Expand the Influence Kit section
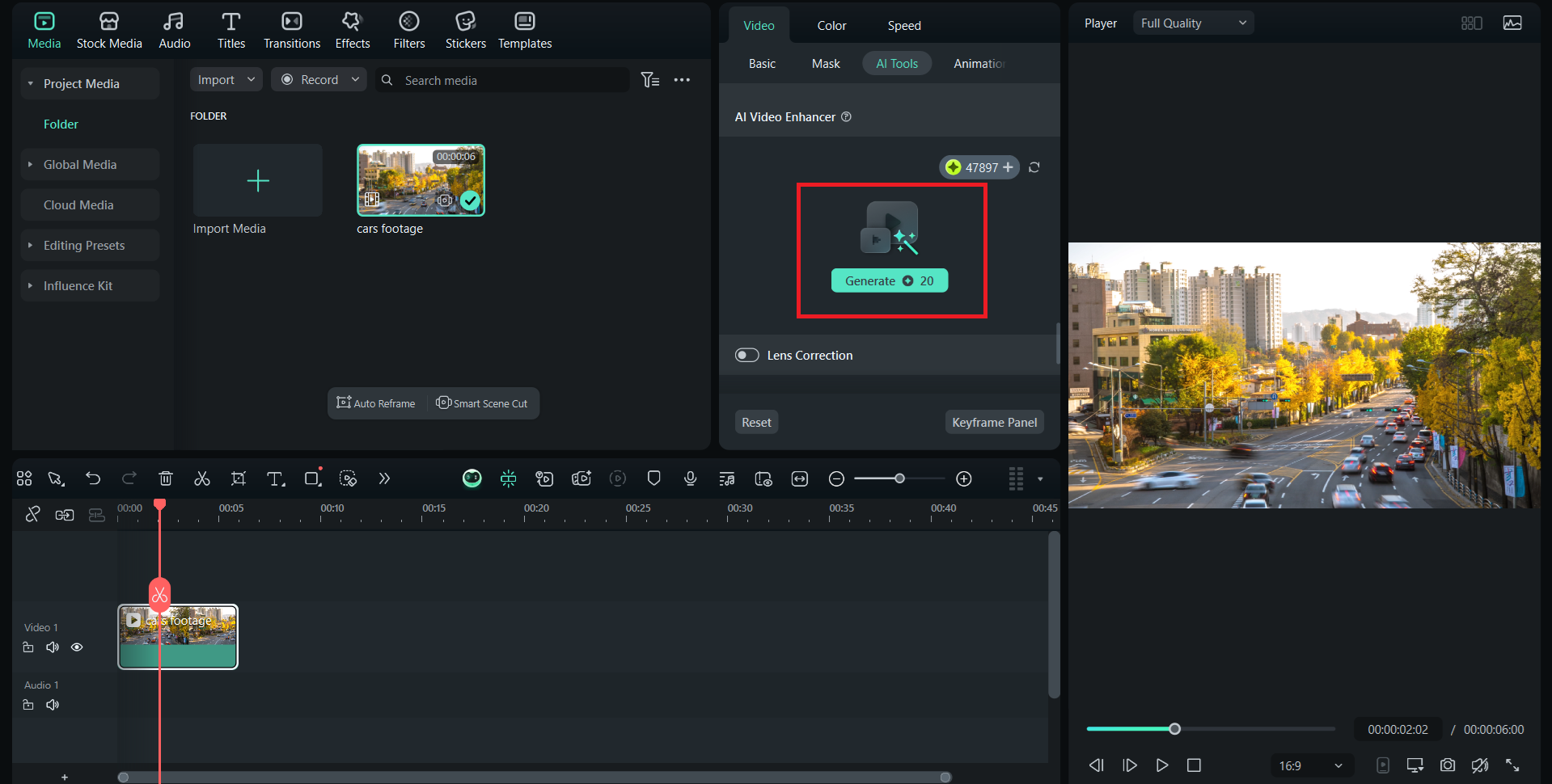This screenshot has width=1552, height=784. click(x=31, y=285)
